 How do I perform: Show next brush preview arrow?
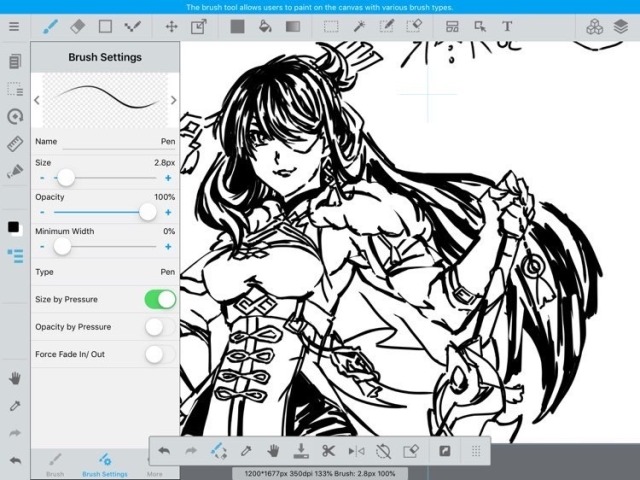[x=173, y=100]
